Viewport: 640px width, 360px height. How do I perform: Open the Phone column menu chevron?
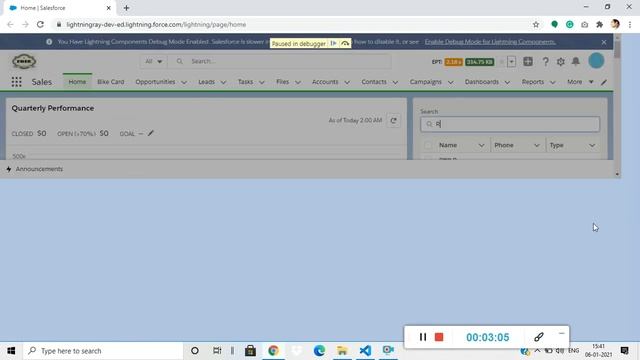point(537,145)
